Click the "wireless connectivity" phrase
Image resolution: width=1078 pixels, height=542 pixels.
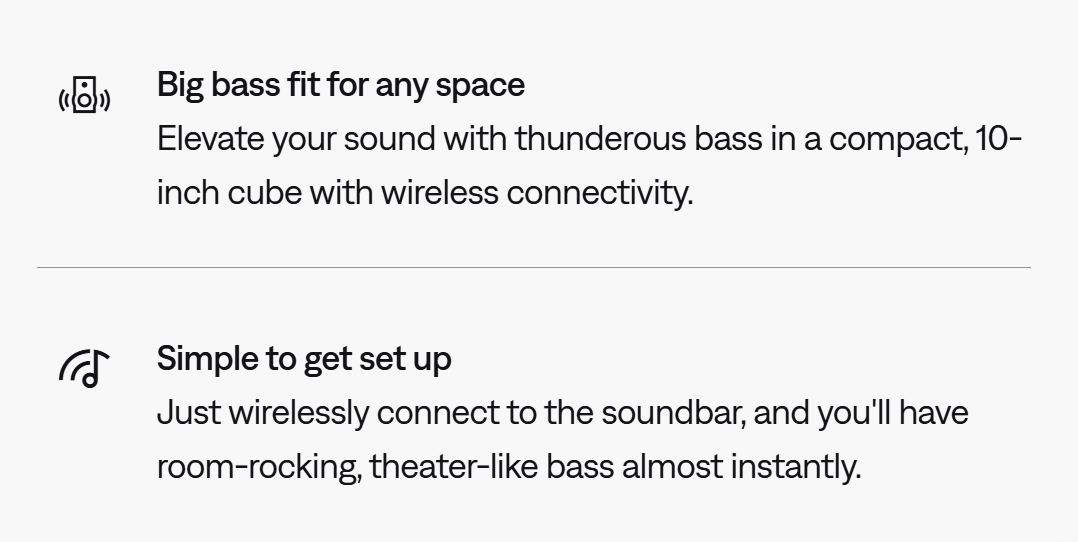click(535, 192)
